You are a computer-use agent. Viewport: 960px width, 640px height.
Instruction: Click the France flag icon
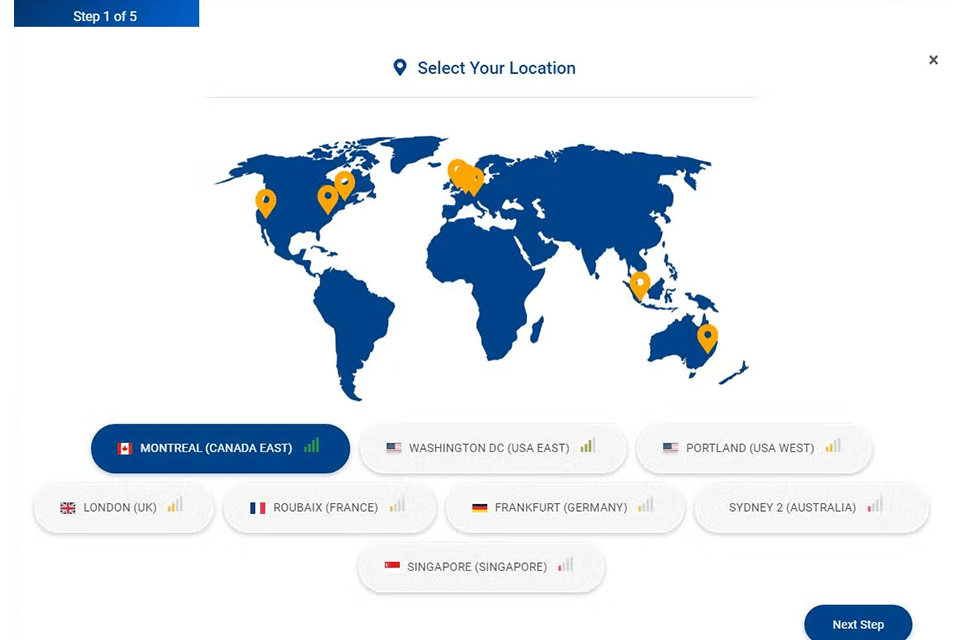(258, 508)
